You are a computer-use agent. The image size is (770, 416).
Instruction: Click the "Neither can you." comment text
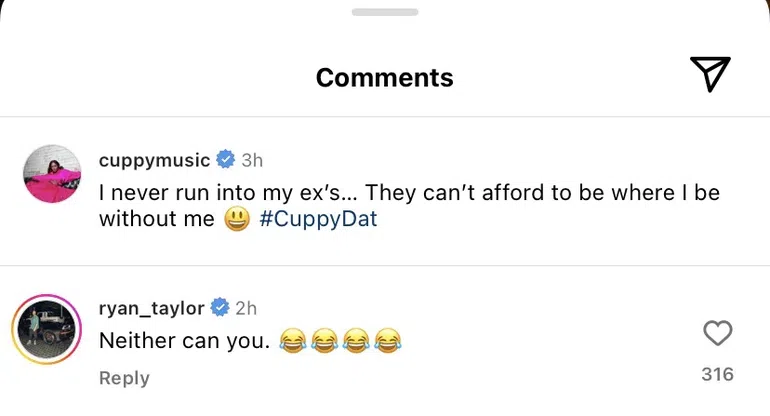tap(184, 341)
